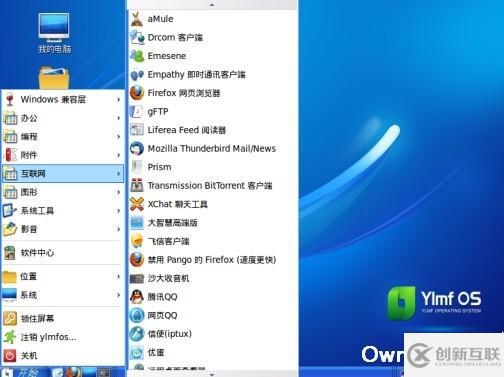The image size is (504, 377).
Task: Click the 优蛋 icon
Action: click(137, 352)
